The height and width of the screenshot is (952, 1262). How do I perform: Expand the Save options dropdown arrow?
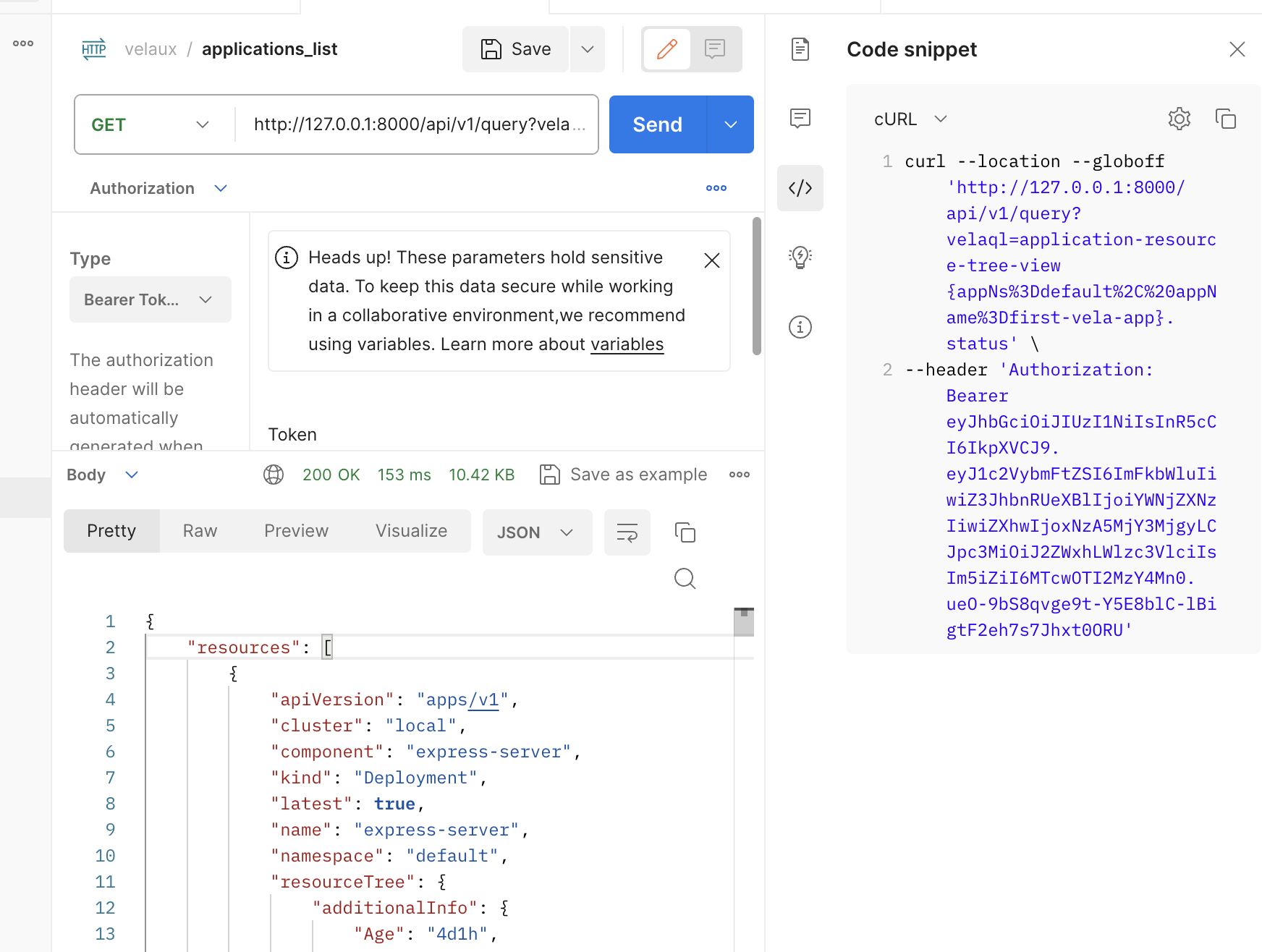coord(588,49)
